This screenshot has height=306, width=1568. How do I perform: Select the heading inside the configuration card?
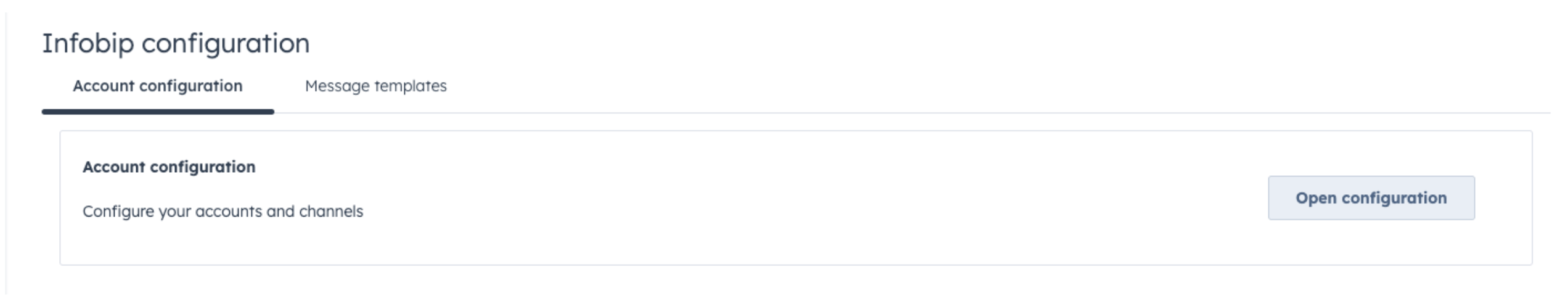point(169,167)
